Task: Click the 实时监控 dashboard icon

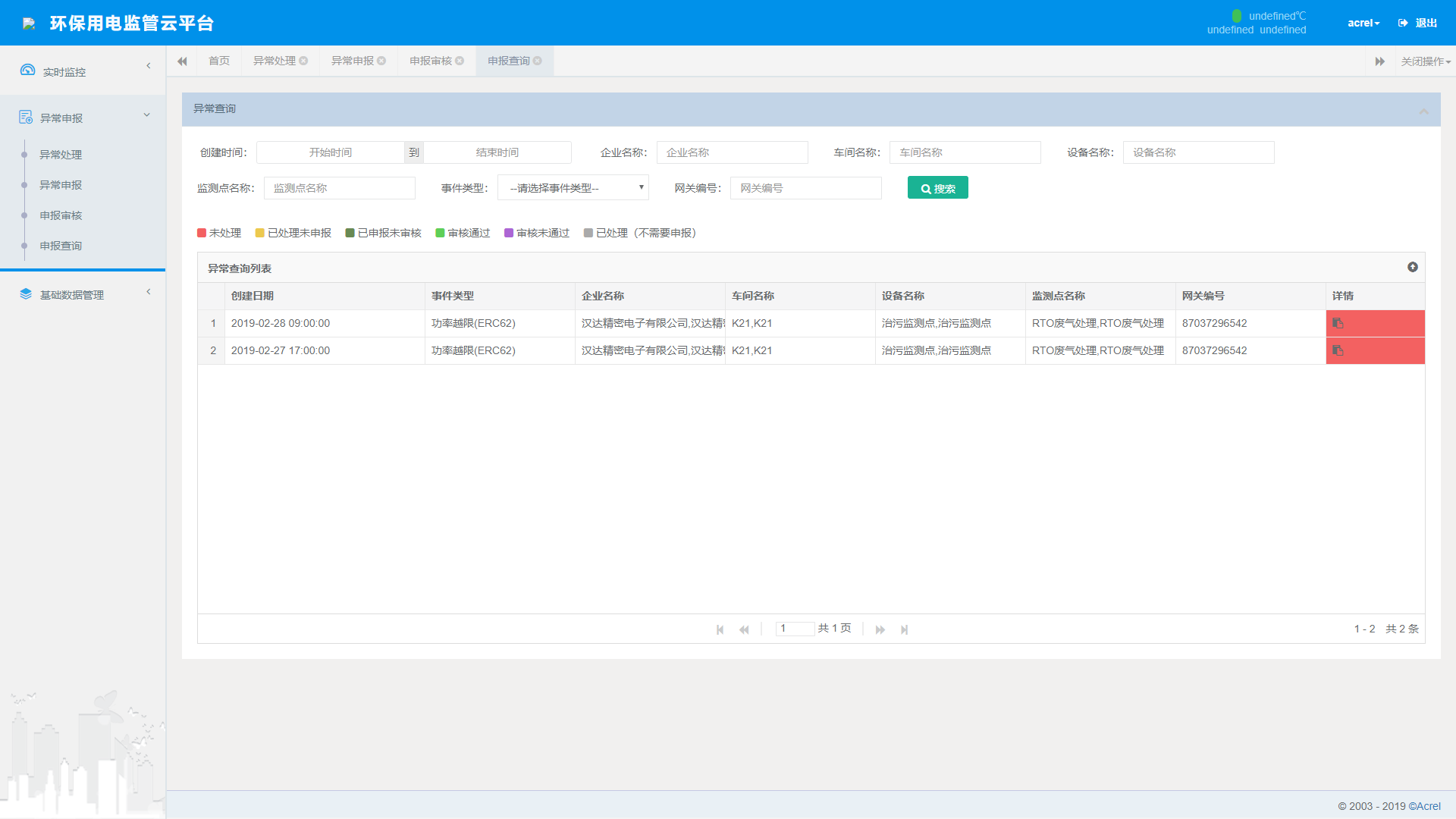Action: (27, 70)
